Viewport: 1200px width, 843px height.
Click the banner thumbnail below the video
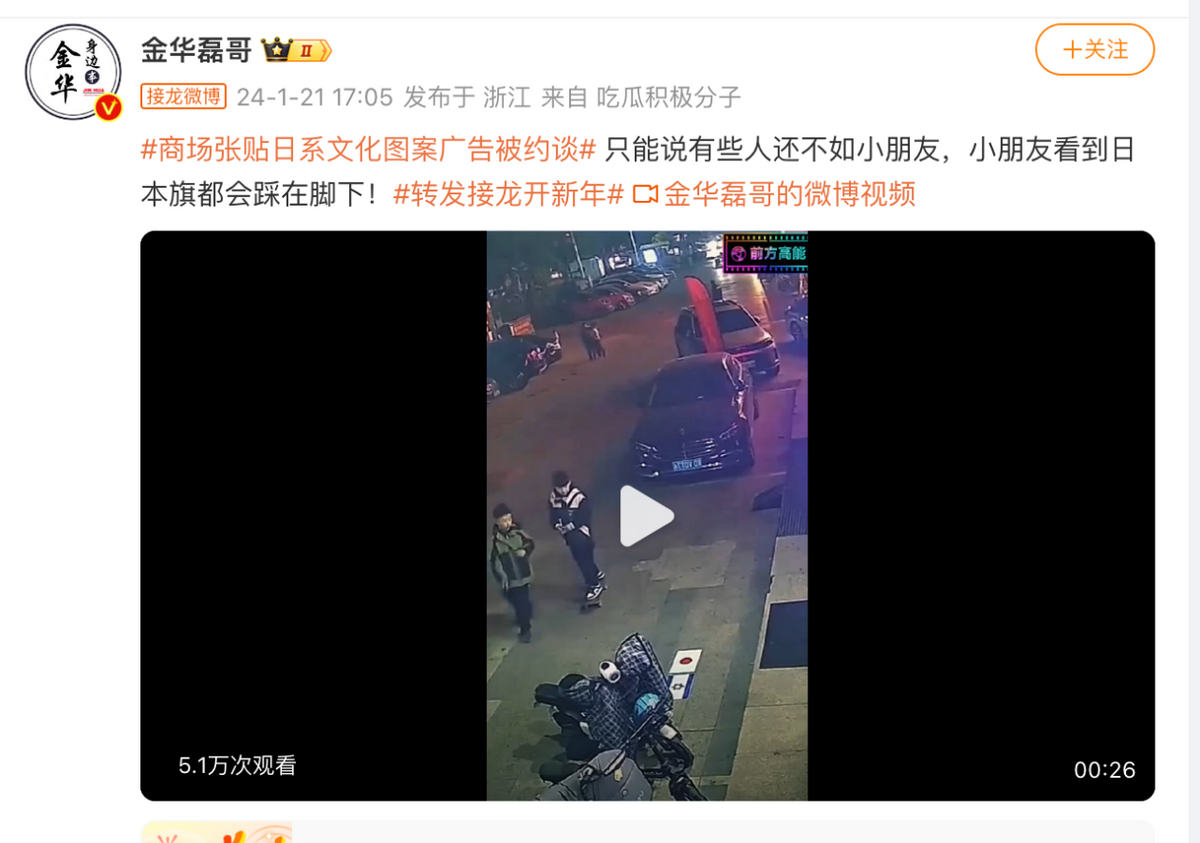[217, 832]
